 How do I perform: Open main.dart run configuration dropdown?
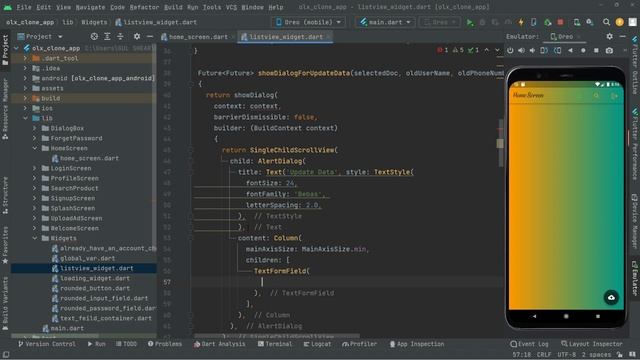(x=385, y=22)
